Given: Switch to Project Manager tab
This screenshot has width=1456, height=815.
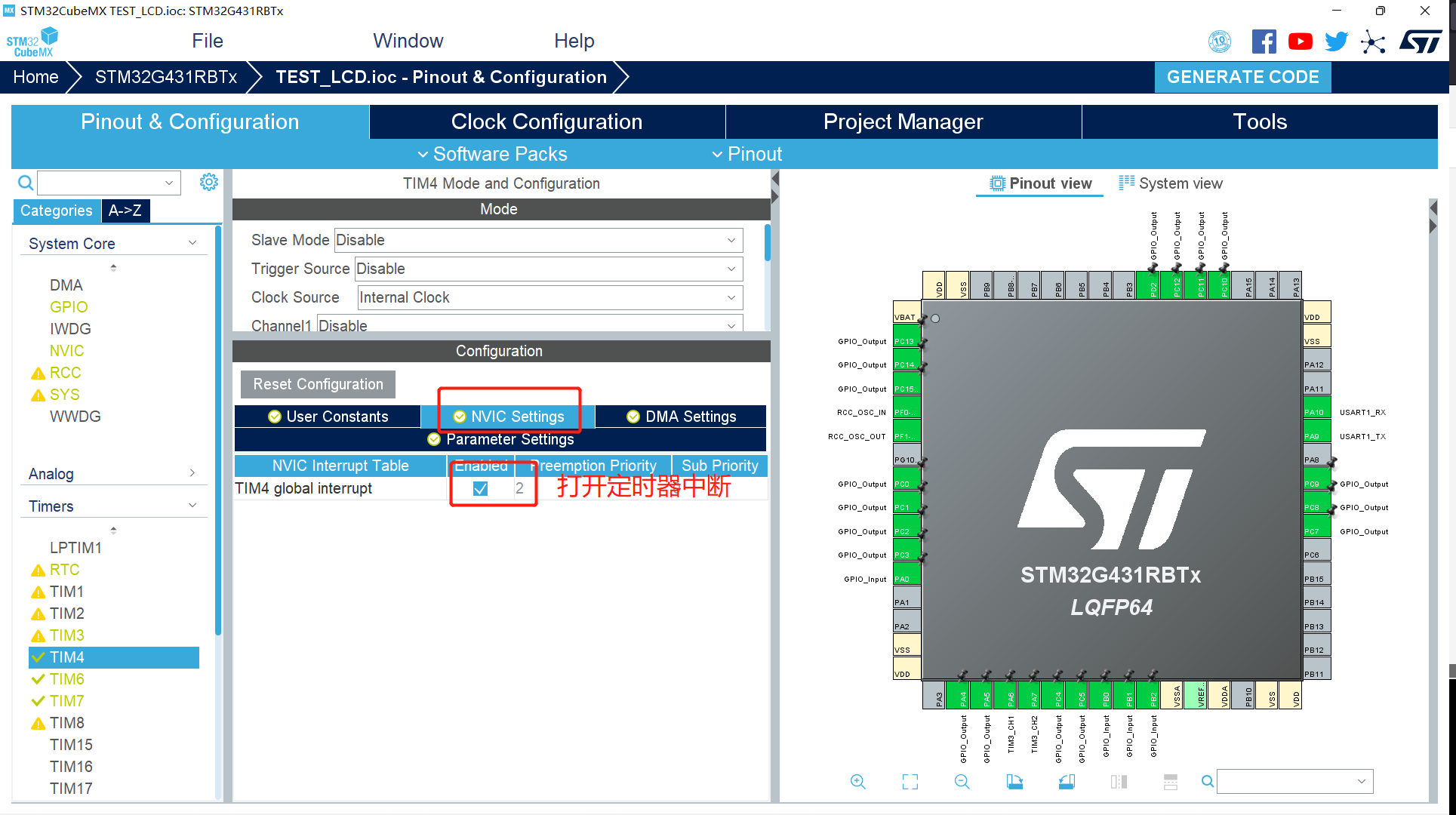Looking at the screenshot, I should (903, 121).
